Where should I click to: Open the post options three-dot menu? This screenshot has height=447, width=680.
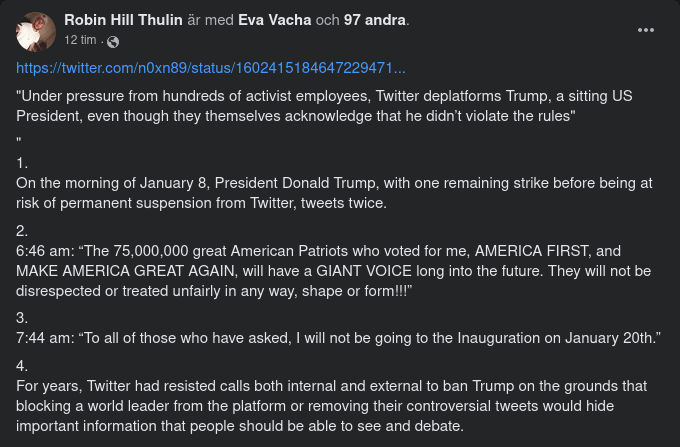pyautogui.click(x=646, y=29)
